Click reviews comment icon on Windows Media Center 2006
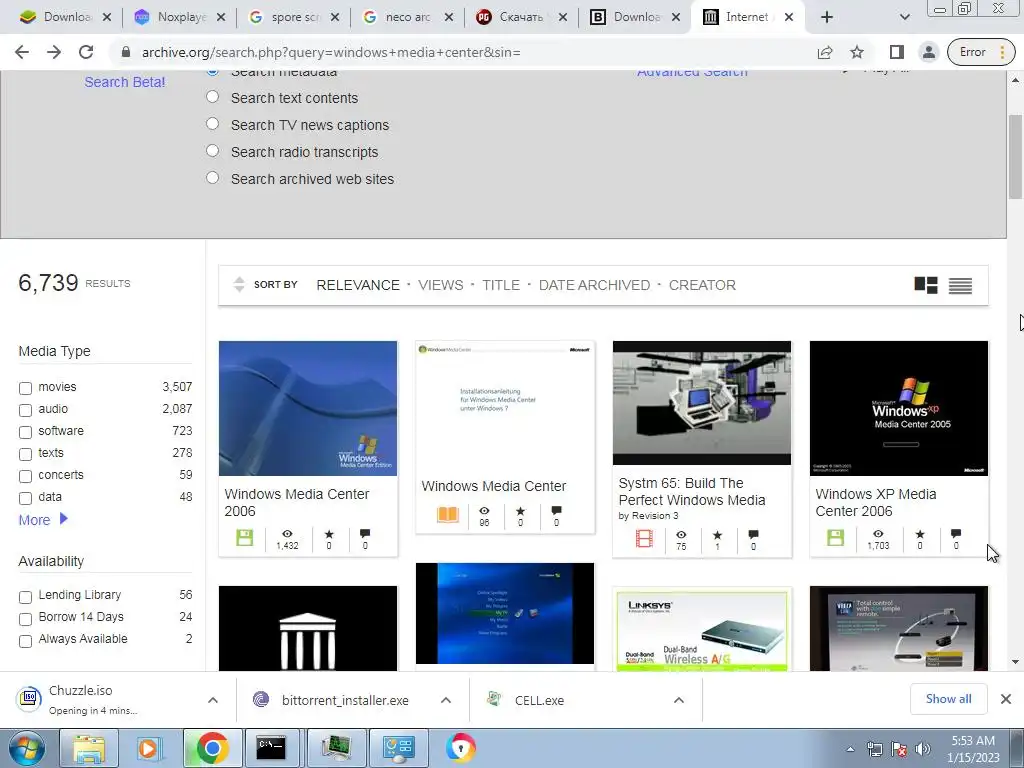 coord(365,534)
